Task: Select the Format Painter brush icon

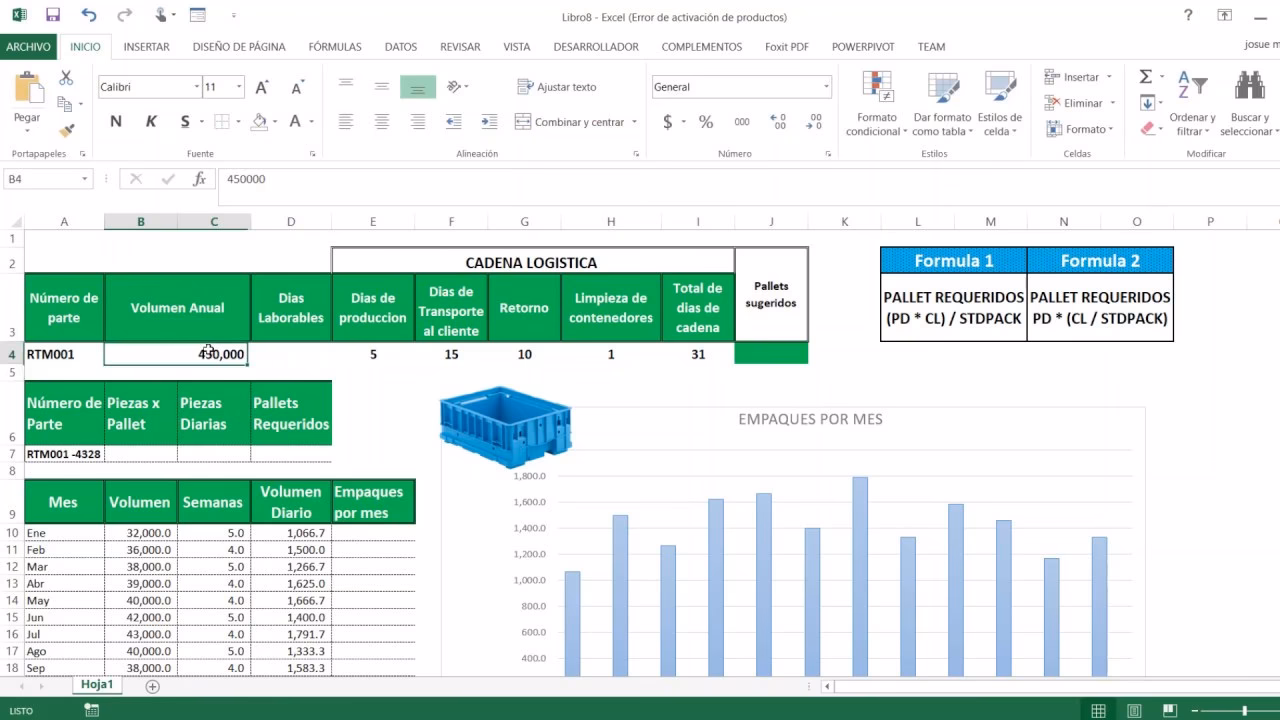Action: [66, 130]
